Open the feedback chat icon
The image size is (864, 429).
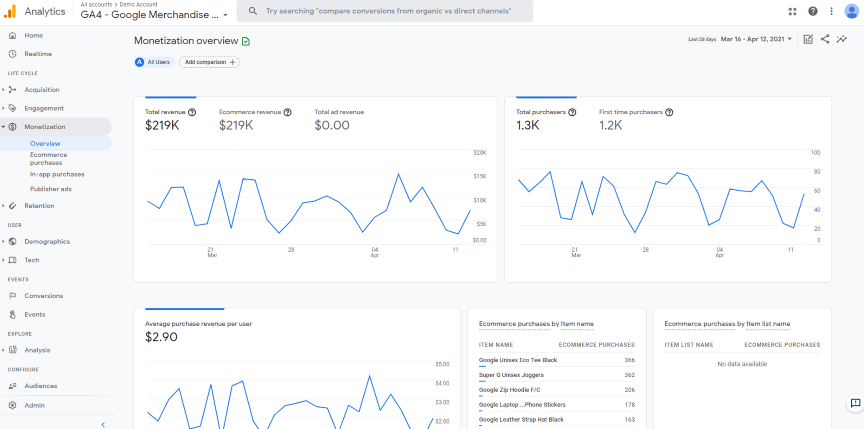pos(855,404)
